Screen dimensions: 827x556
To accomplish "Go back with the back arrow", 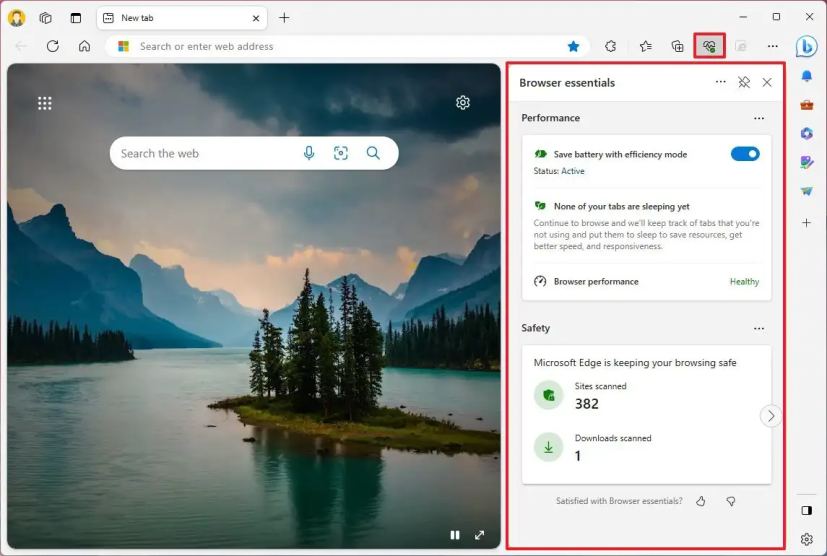I will tap(21, 46).
